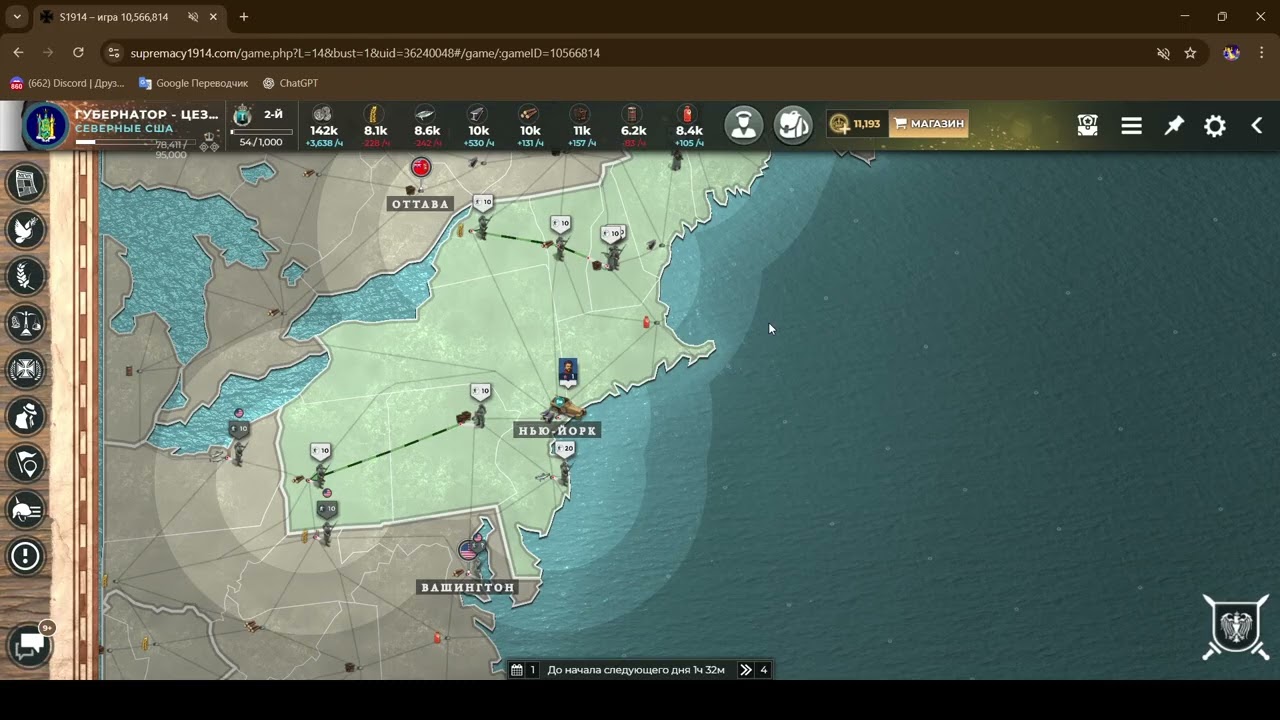This screenshot has width=1280, height=720.
Task: Click the wood resource showing 10k
Action: 530,126
